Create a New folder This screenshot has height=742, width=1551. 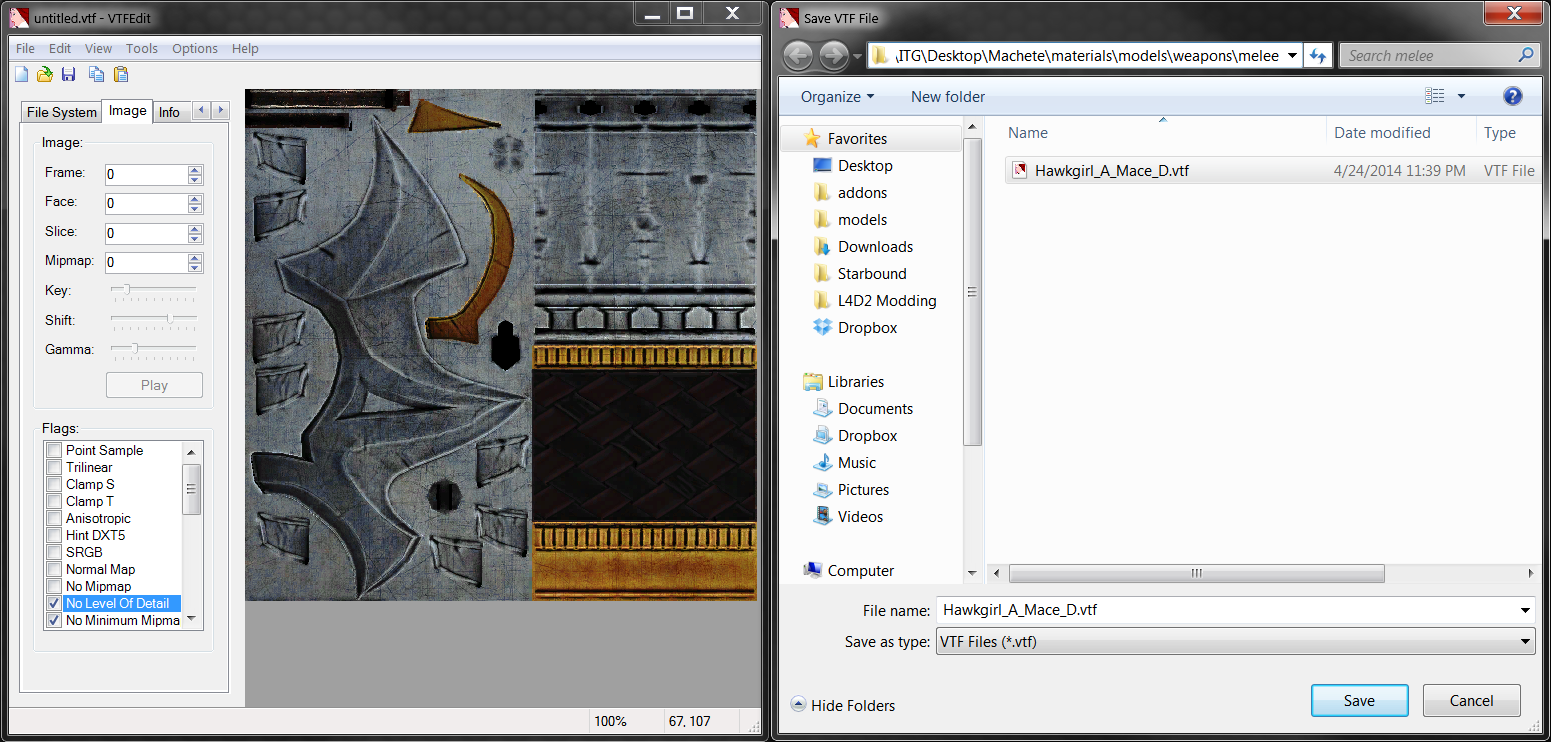pyautogui.click(x=948, y=97)
